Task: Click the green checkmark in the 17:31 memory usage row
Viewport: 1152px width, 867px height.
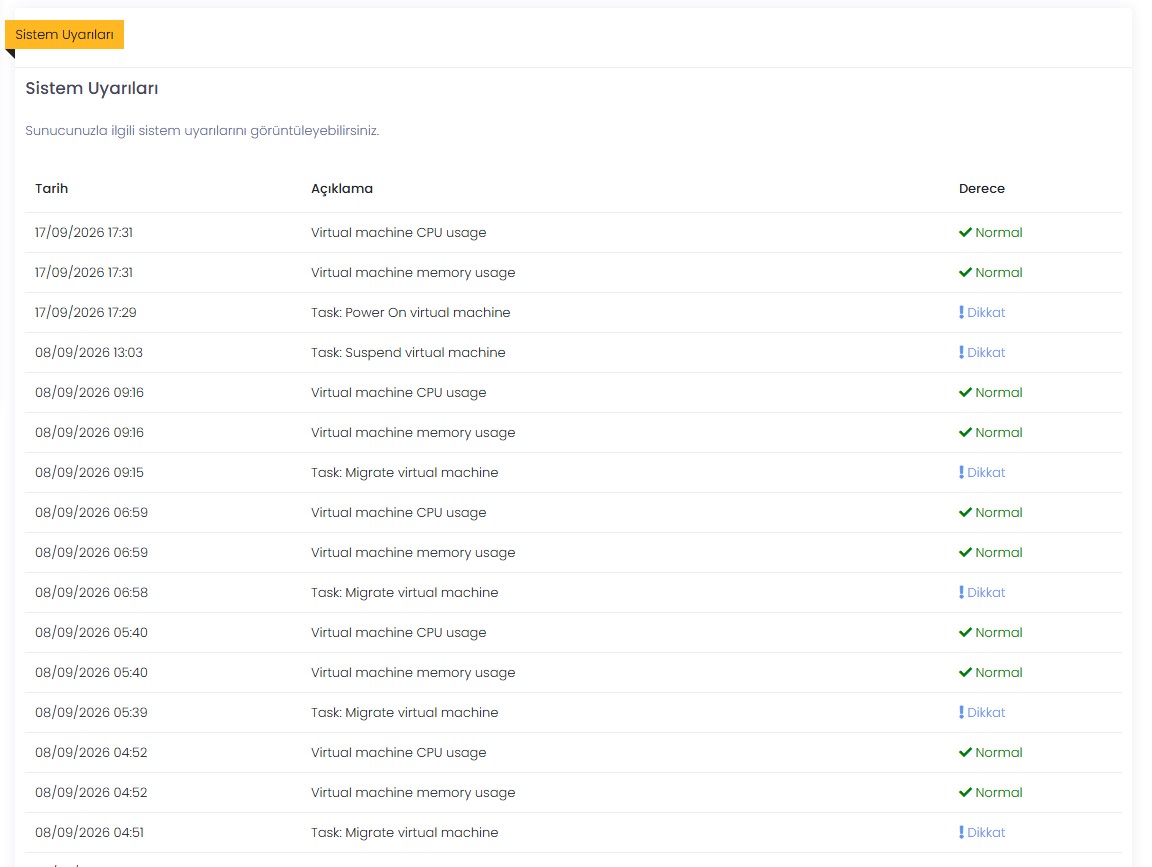Action: tap(965, 273)
